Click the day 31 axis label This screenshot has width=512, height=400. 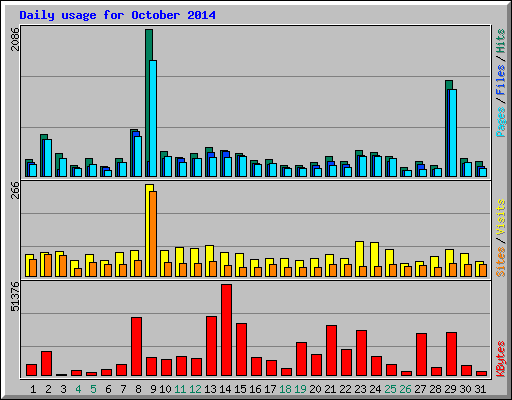pyautogui.click(x=480, y=389)
